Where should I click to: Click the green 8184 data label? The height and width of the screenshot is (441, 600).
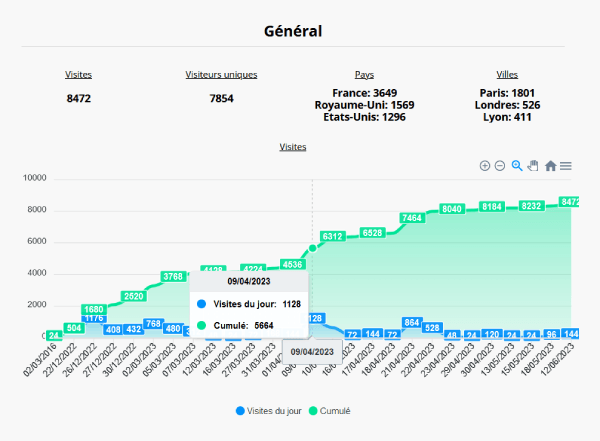[492, 207]
